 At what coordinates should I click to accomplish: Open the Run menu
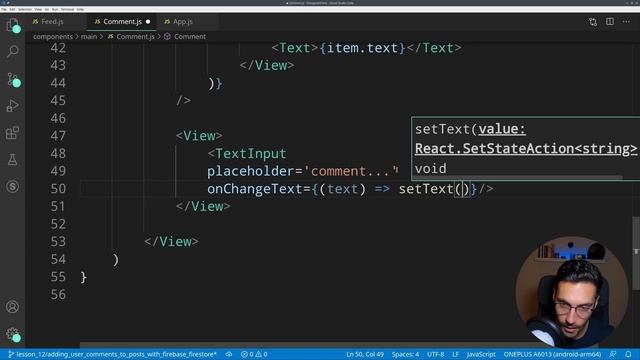pos(55,9)
